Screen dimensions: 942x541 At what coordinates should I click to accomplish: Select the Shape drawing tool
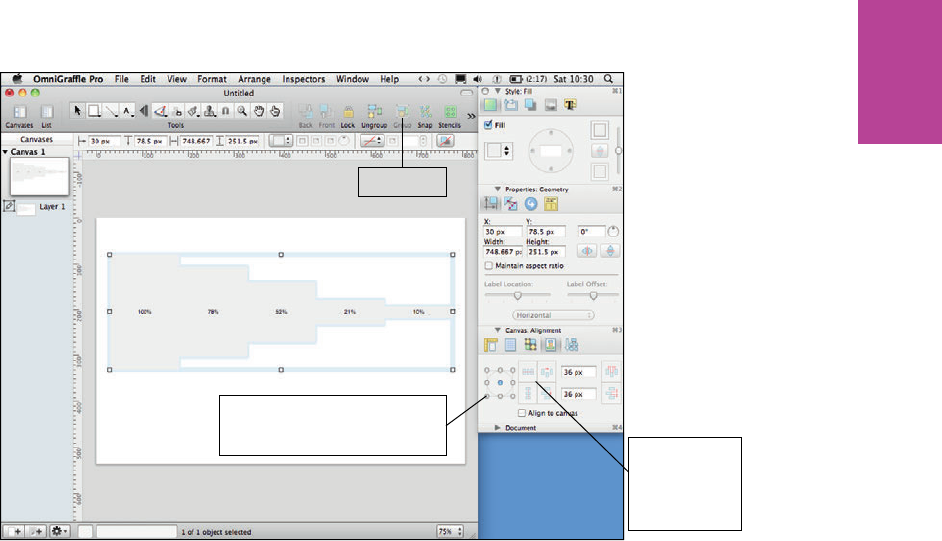(x=94, y=110)
